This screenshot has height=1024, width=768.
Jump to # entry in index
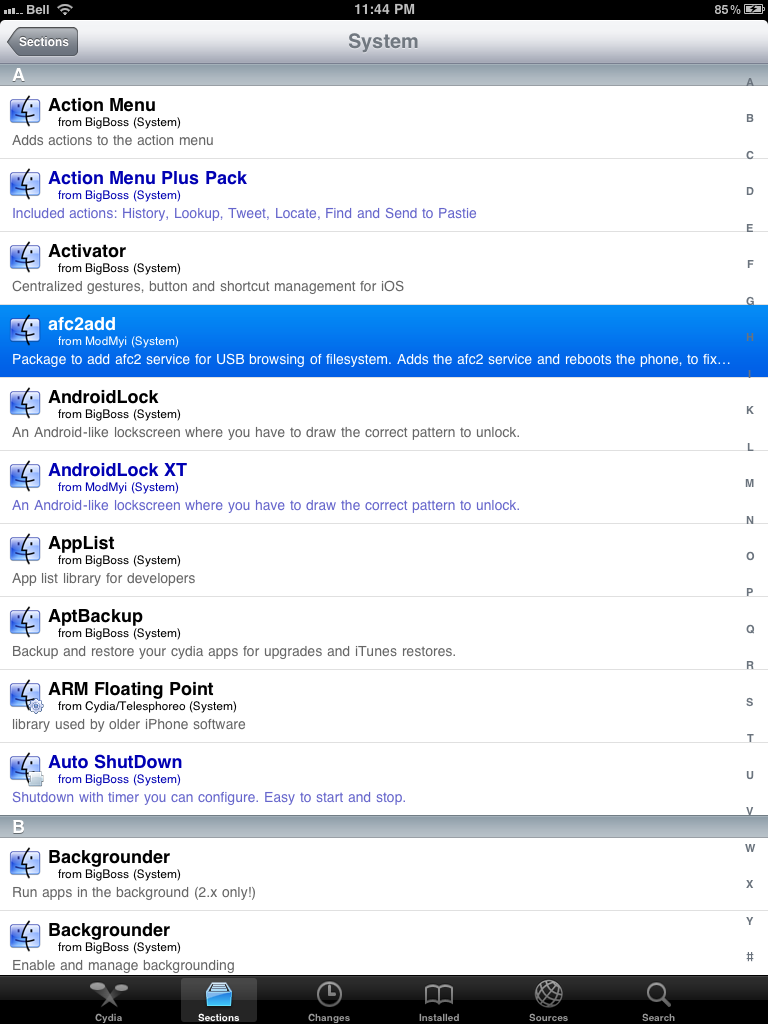[x=750, y=957]
